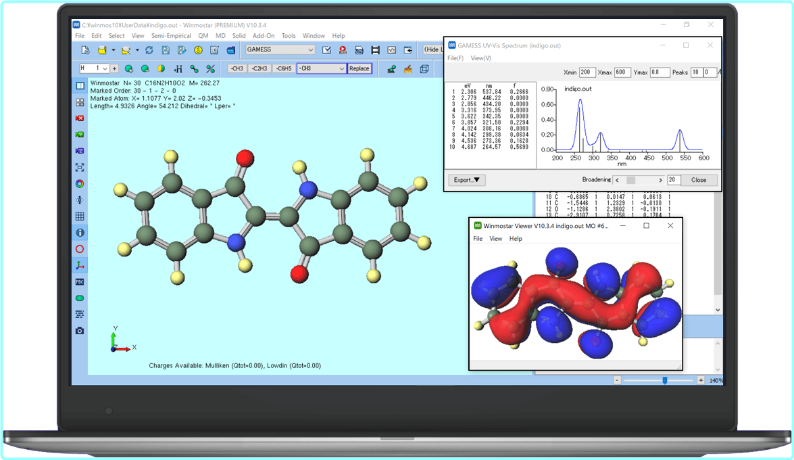Open the element H selector dropdown

(x=104, y=68)
